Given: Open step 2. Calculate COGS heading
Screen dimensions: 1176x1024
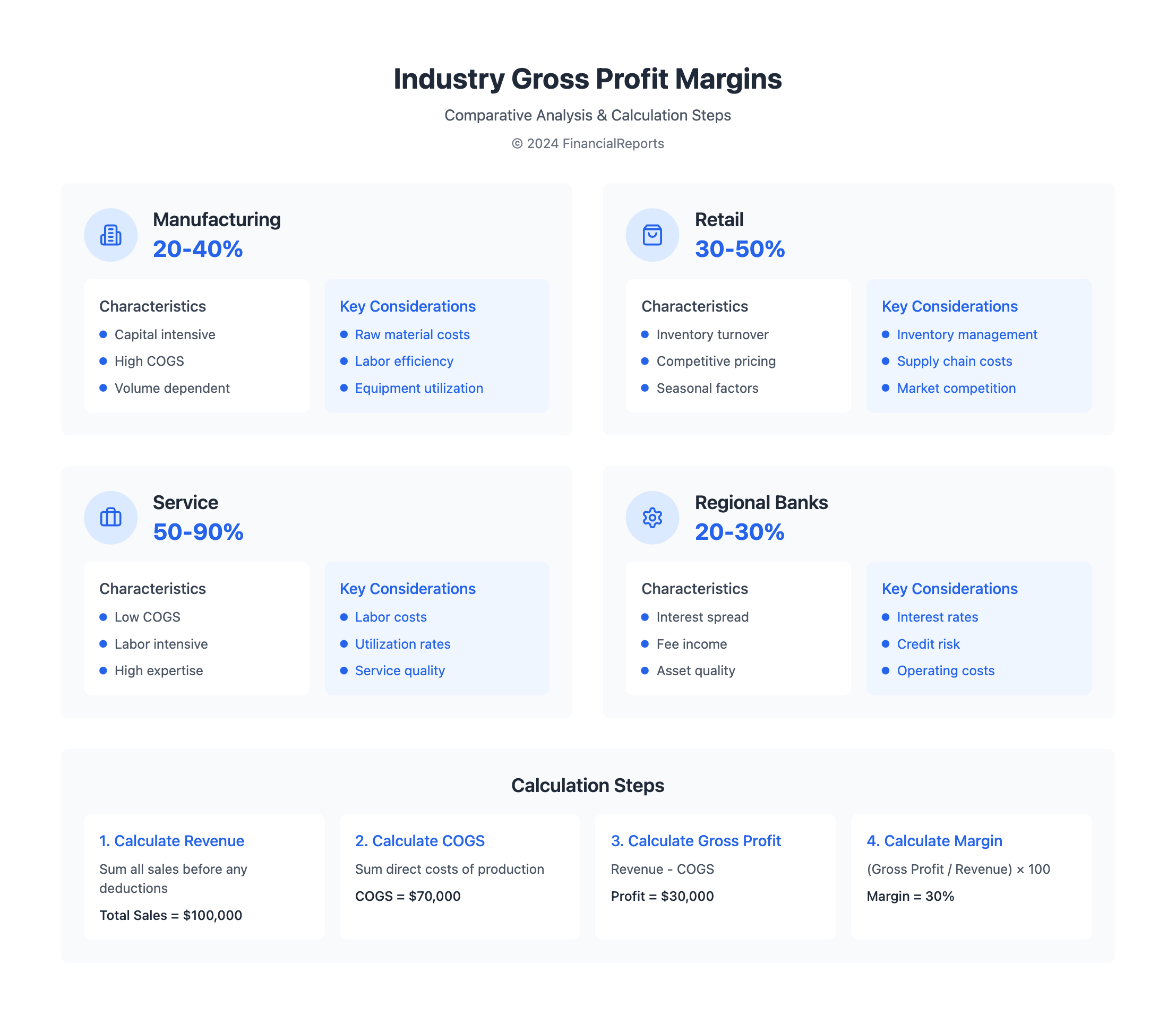Looking at the screenshot, I should 419,840.
